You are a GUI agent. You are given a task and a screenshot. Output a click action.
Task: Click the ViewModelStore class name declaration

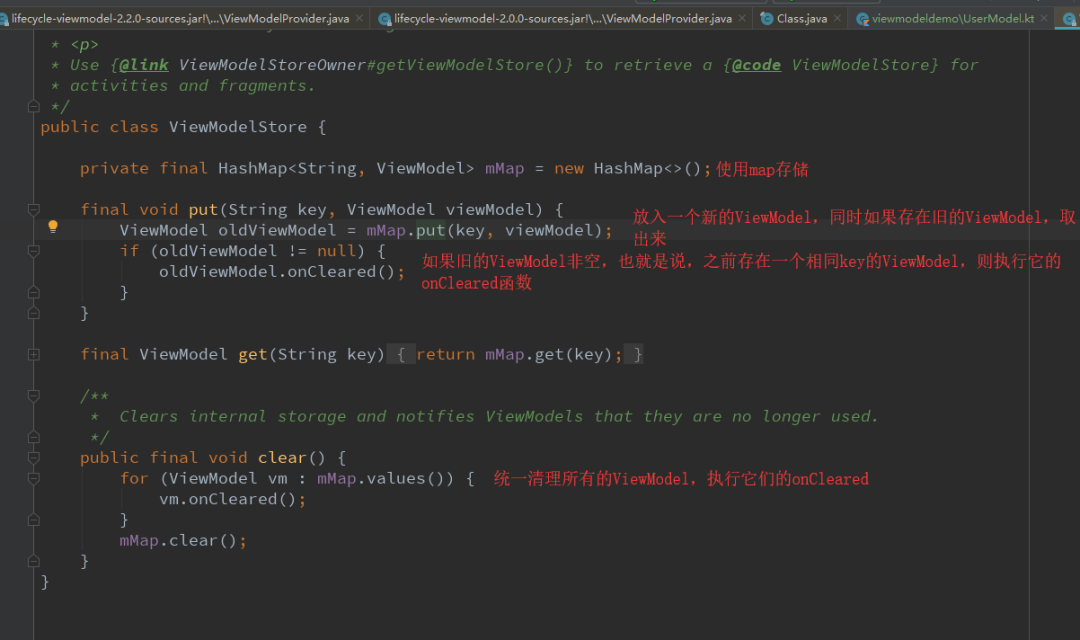(x=238, y=127)
